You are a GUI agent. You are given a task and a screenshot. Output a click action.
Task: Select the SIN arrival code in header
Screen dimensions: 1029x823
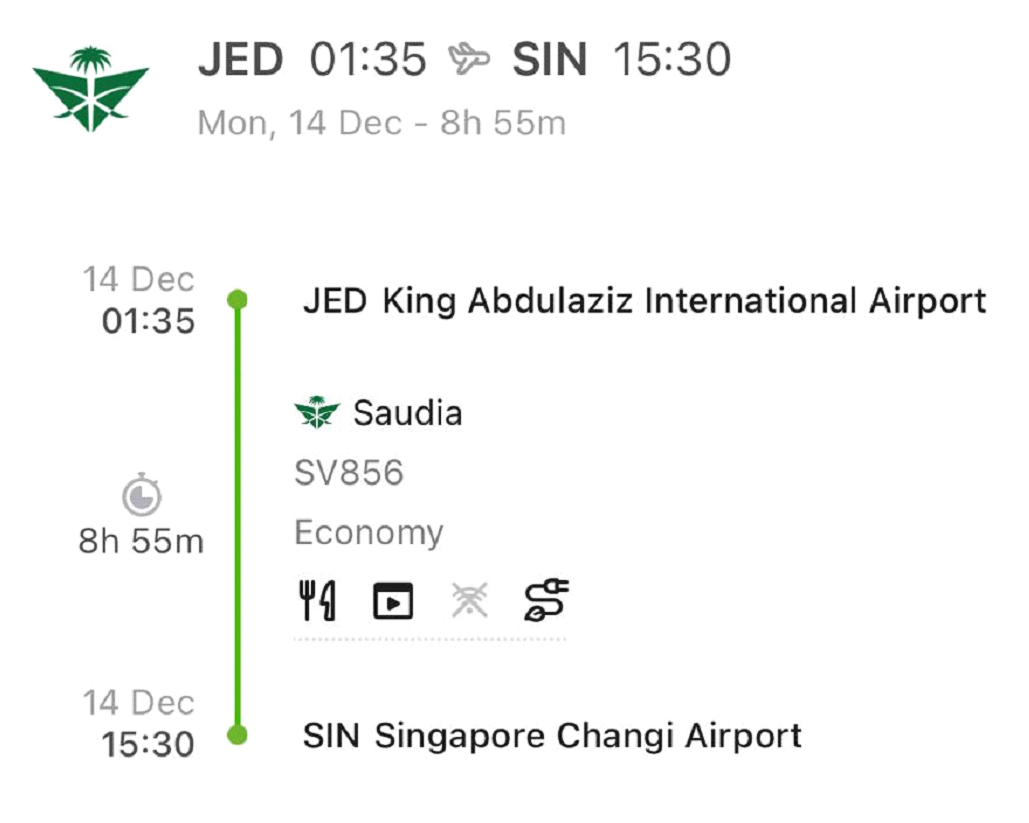point(549,60)
